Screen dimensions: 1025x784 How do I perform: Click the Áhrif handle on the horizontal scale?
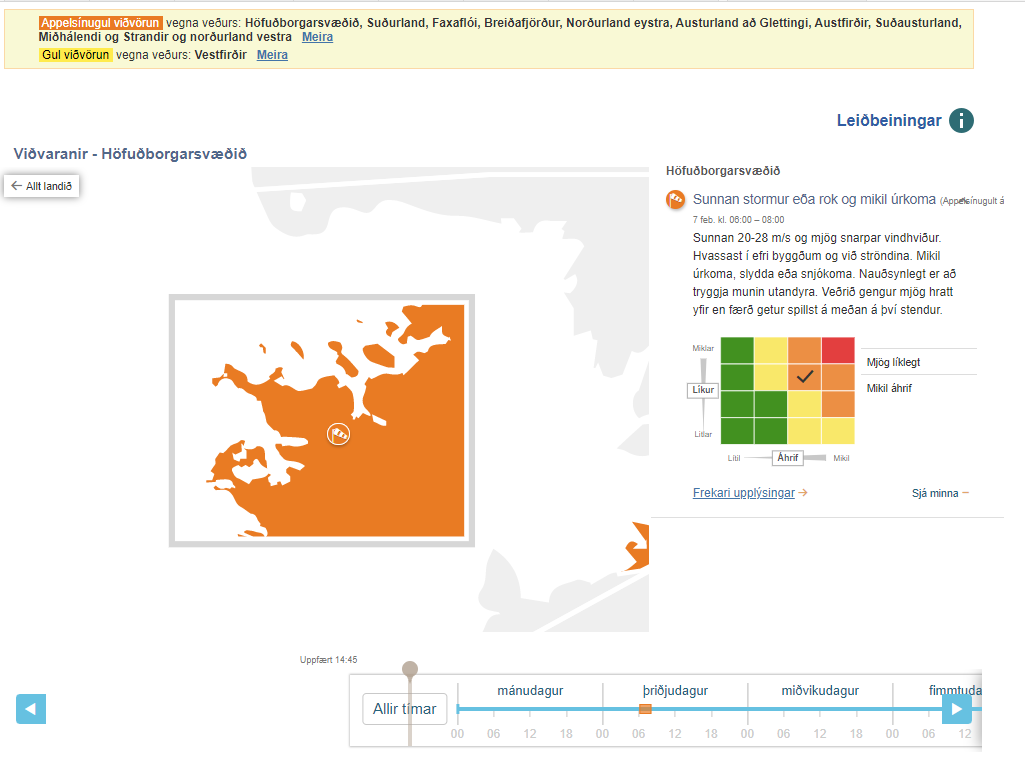788,458
